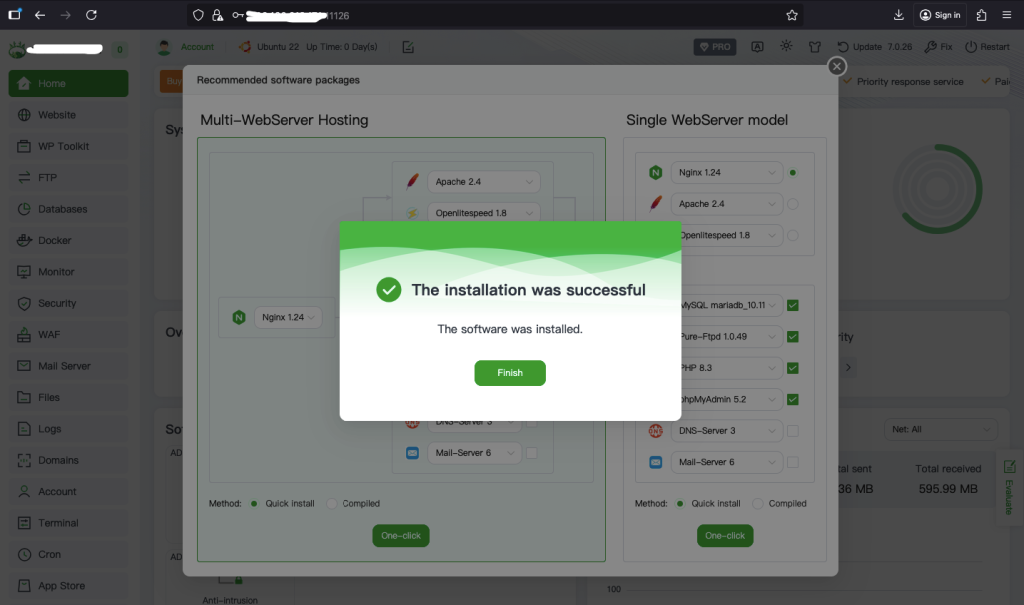Go to the App Store menu
This screenshot has height=605, width=1024.
(61, 586)
